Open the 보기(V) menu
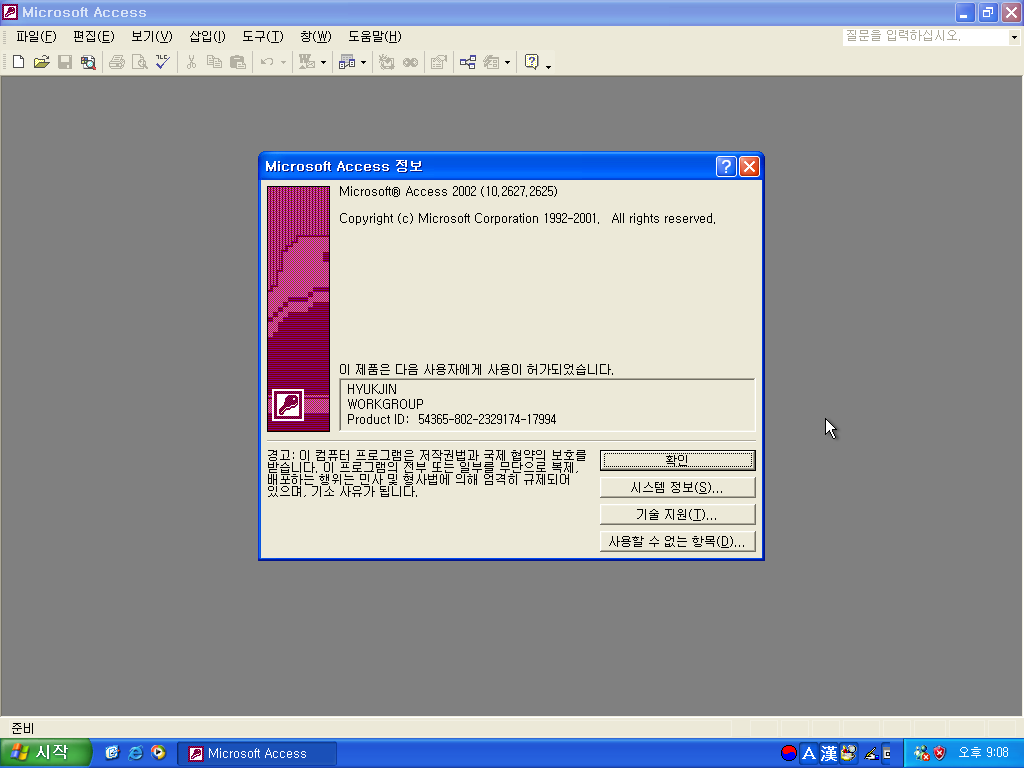This screenshot has height=768, width=1024. coord(152,37)
